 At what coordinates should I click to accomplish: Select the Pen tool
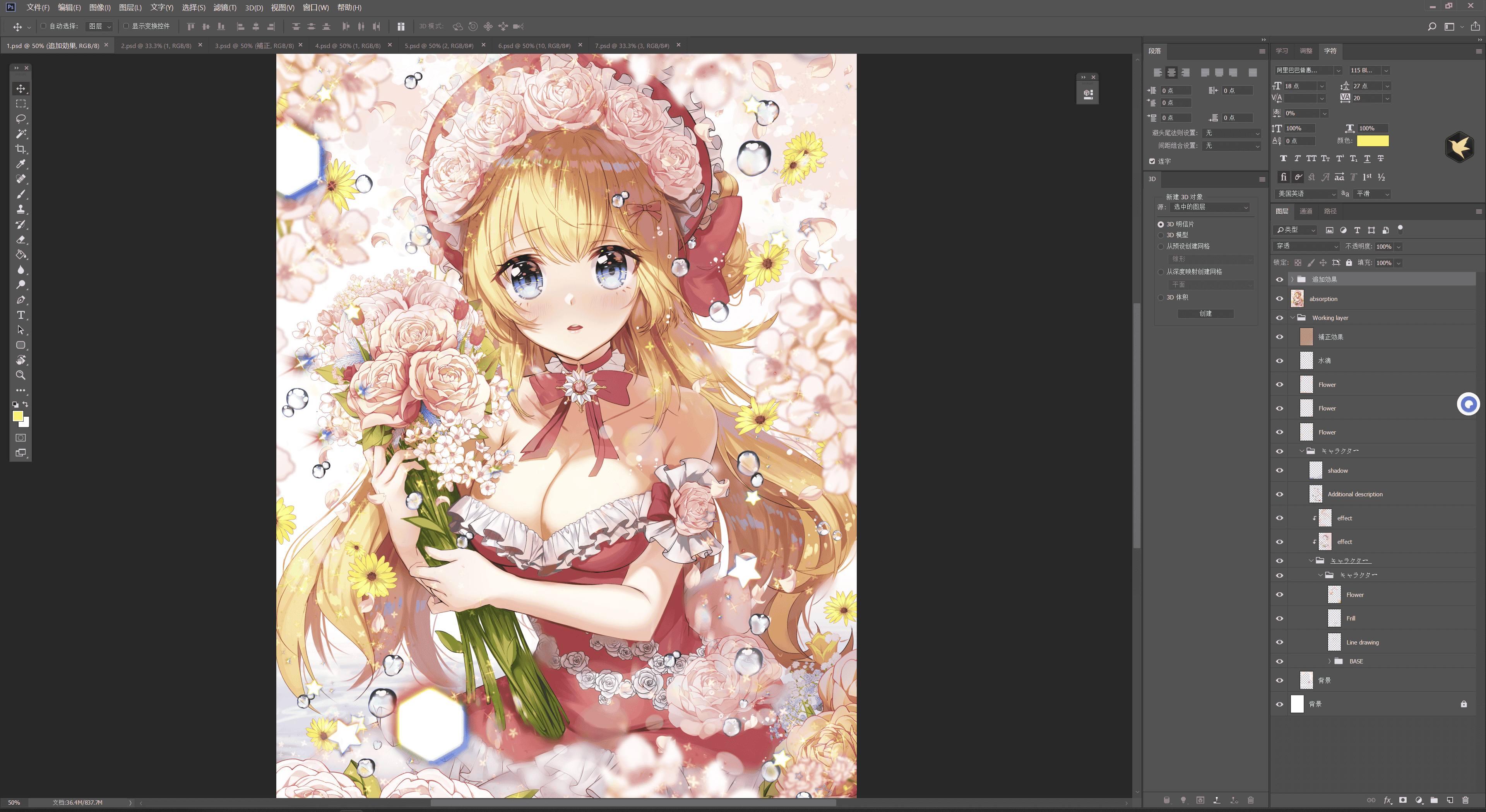click(x=21, y=300)
